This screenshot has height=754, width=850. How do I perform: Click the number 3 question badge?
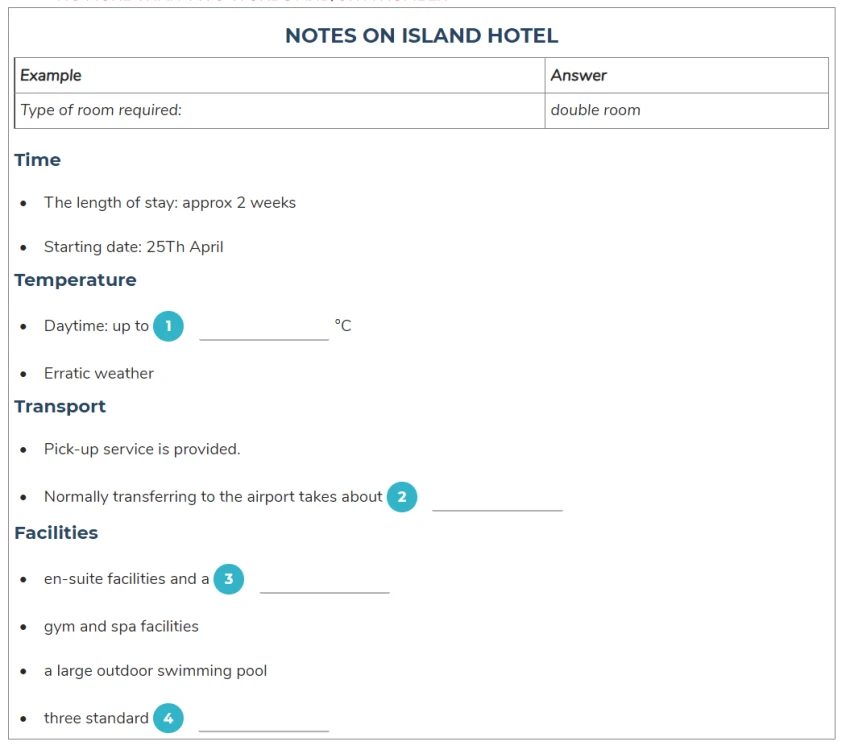pos(228,579)
